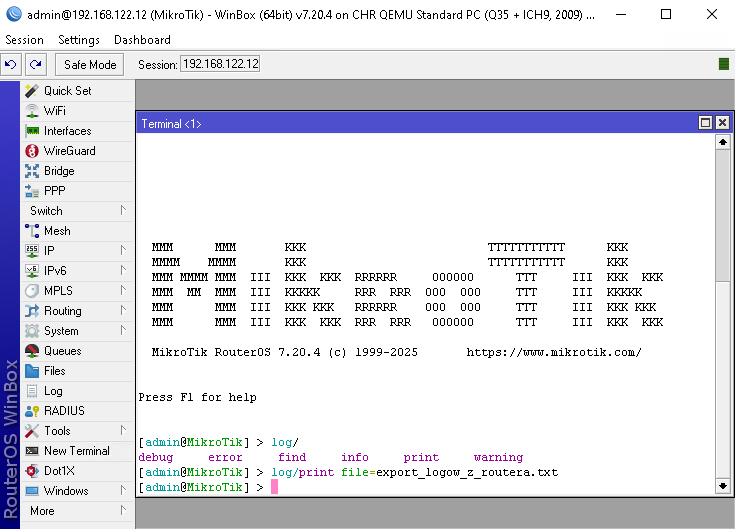Click the IPv6 menu icon
735x529 pixels.
point(32,271)
